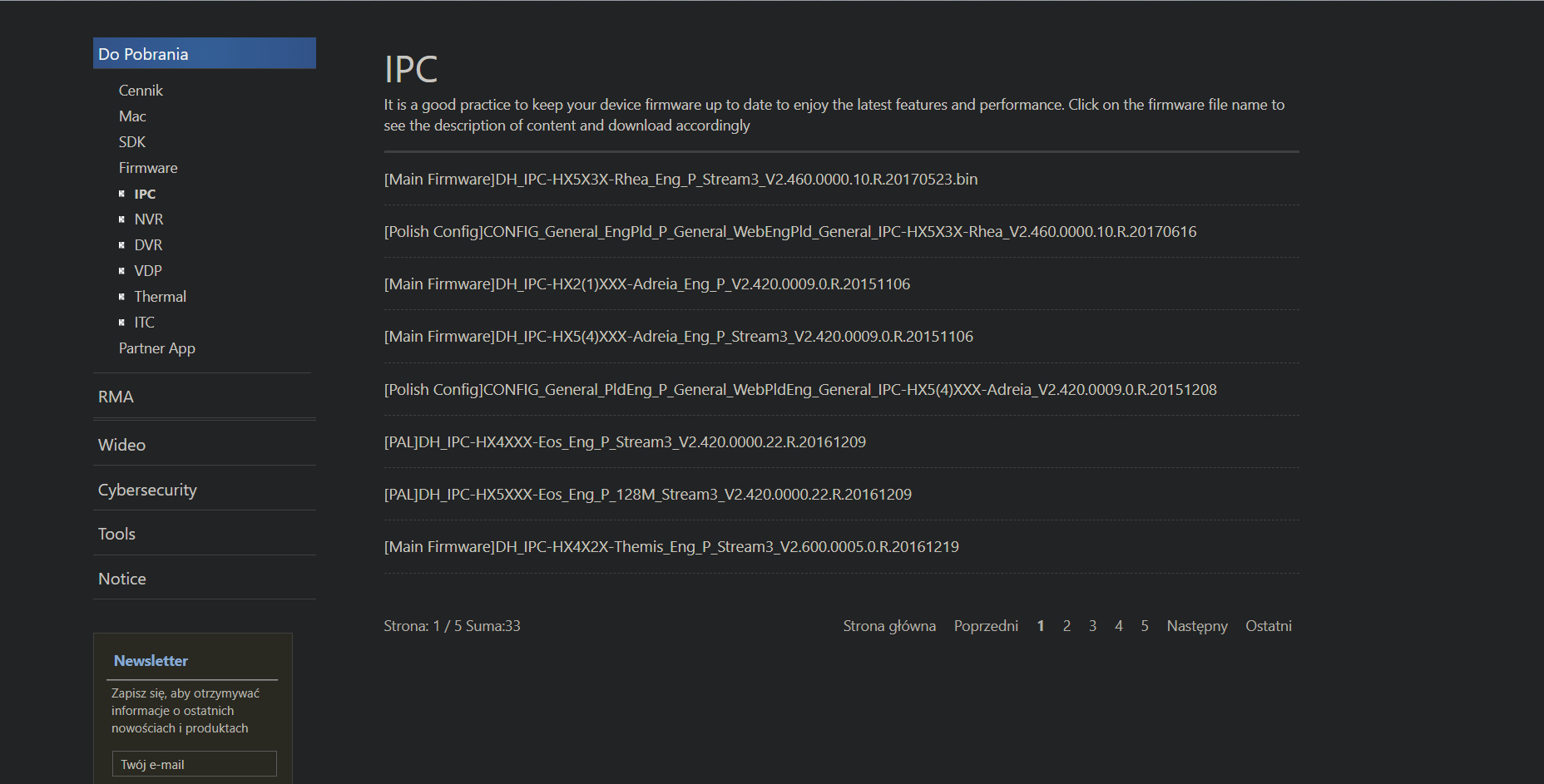Screen dimensions: 1544x784
Task: Select DVR firmware category
Action: (x=148, y=245)
